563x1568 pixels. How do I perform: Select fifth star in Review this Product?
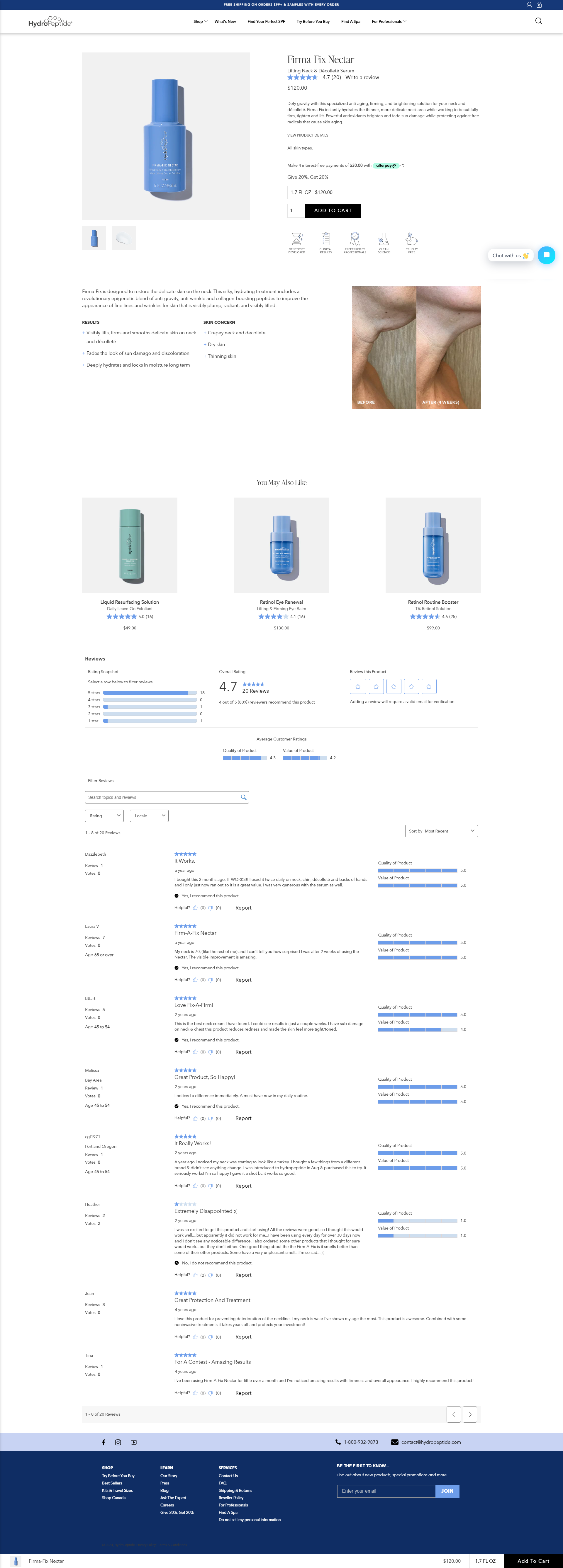(x=429, y=687)
